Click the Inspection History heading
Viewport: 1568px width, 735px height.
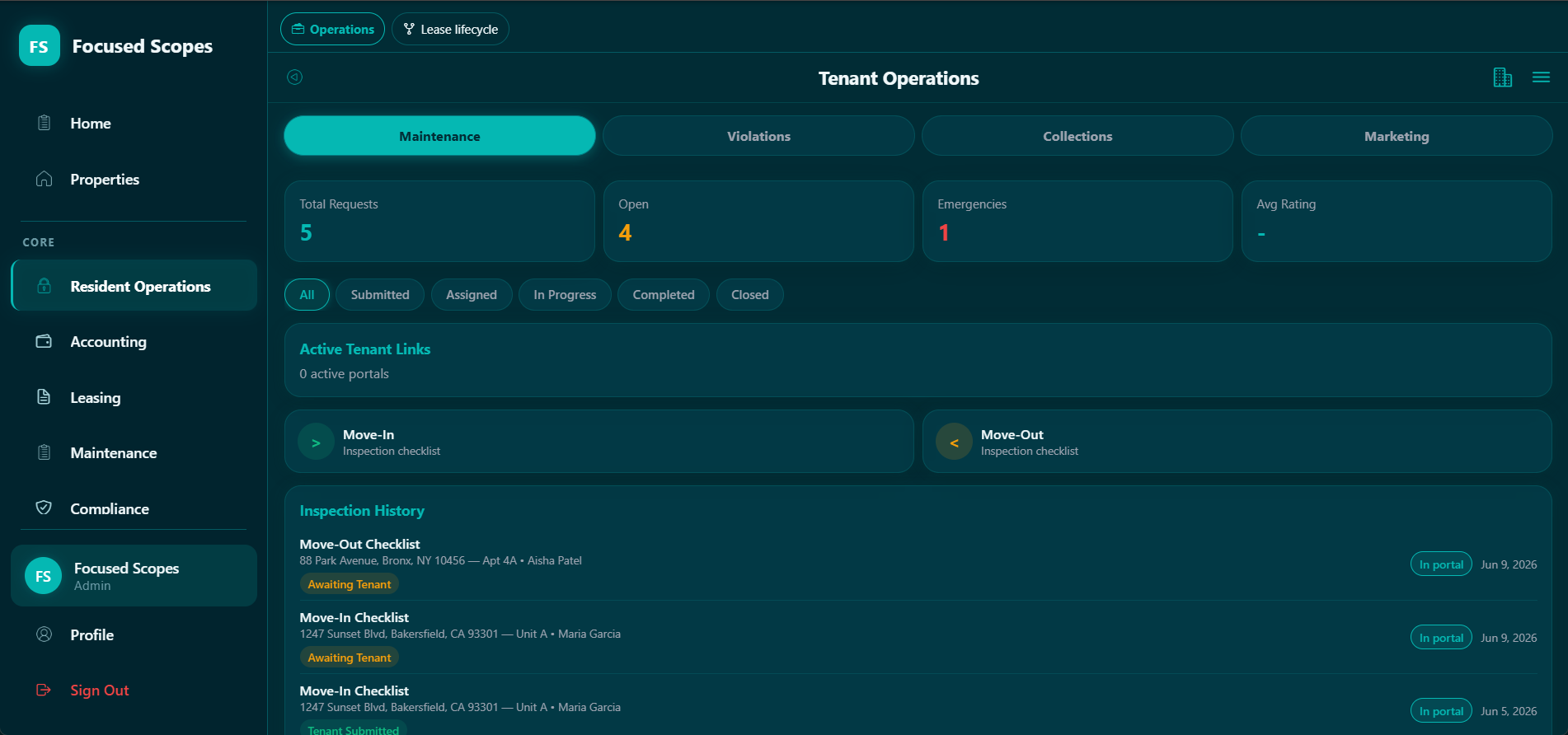[362, 511]
